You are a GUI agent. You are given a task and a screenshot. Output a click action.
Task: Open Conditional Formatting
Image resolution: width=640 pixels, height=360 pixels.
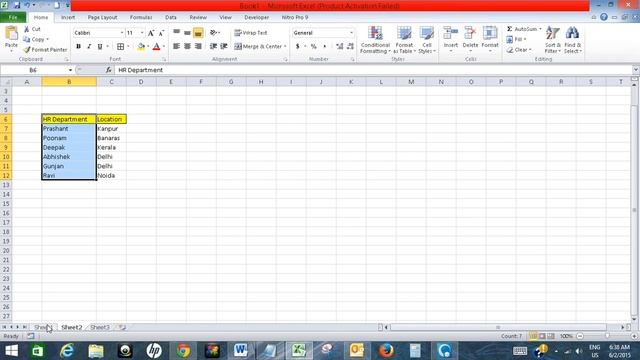[x=375, y=40]
